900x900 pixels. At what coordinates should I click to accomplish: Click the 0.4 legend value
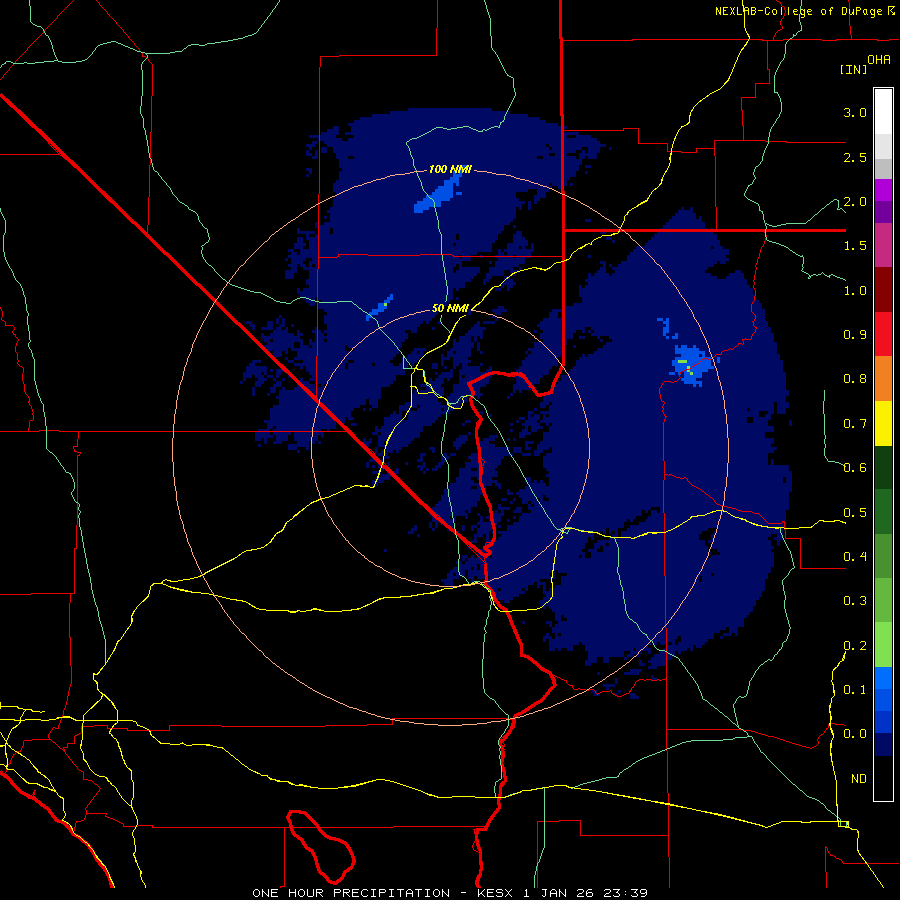pyautogui.click(x=855, y=556)
